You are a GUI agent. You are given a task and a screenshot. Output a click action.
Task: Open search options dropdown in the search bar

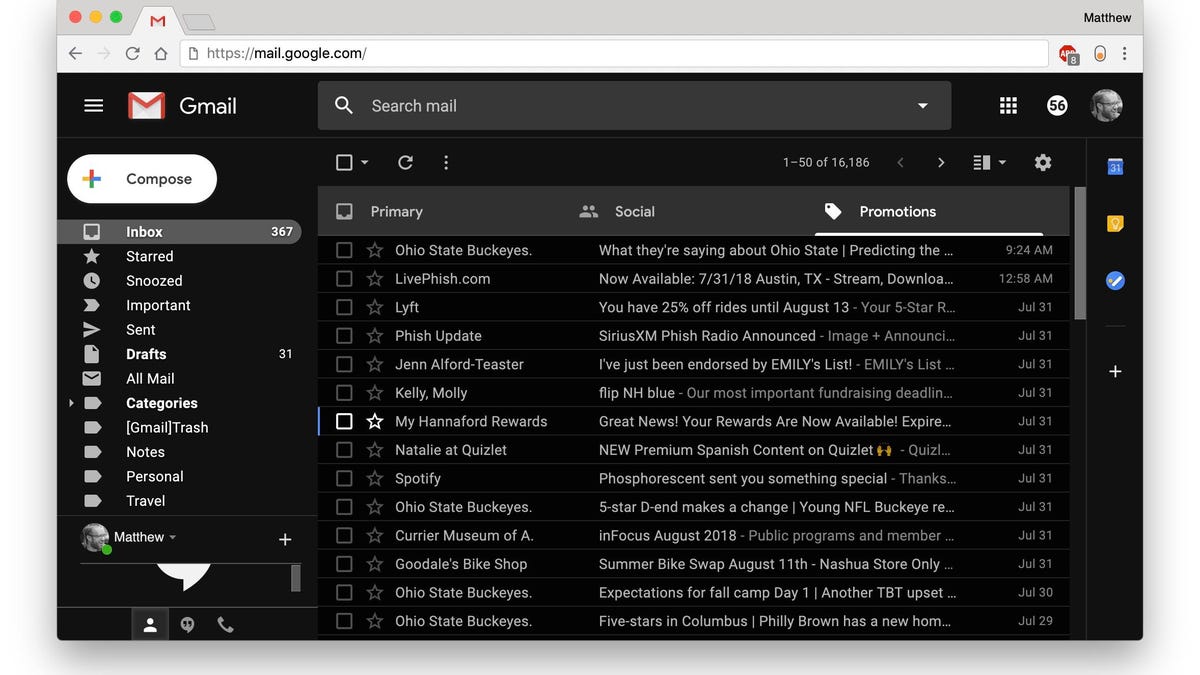click(x=920, y=104)
